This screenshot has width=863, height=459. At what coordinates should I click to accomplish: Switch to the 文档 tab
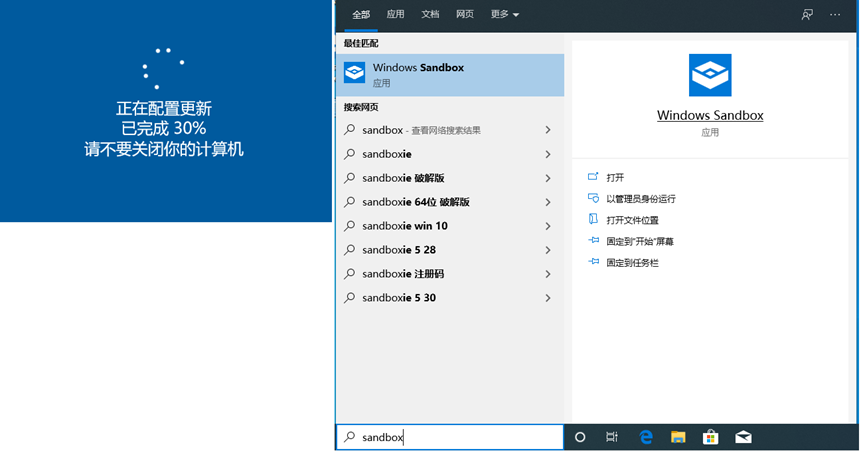pyautogui.click(x=430, y=14)
